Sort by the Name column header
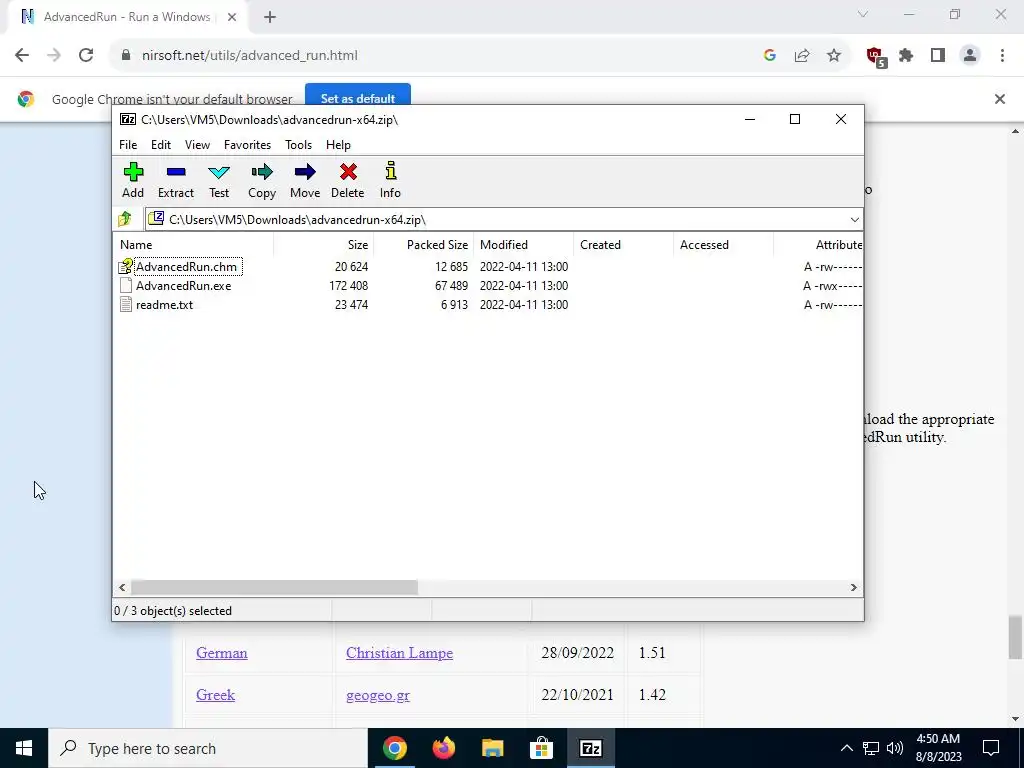The image size is (1024, 768). click(195, 245)
